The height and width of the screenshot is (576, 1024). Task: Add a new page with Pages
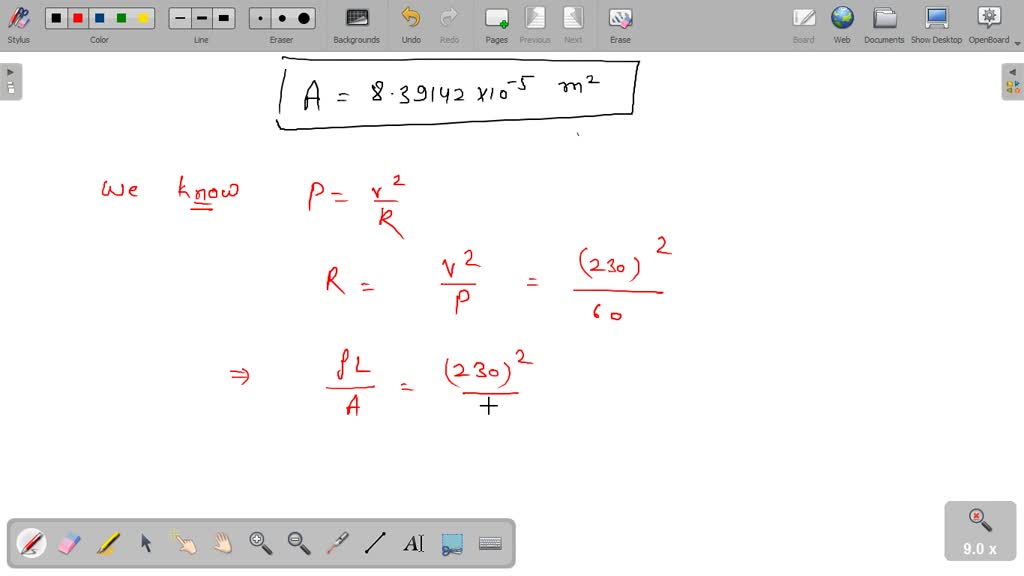click(x=496, y=25)
